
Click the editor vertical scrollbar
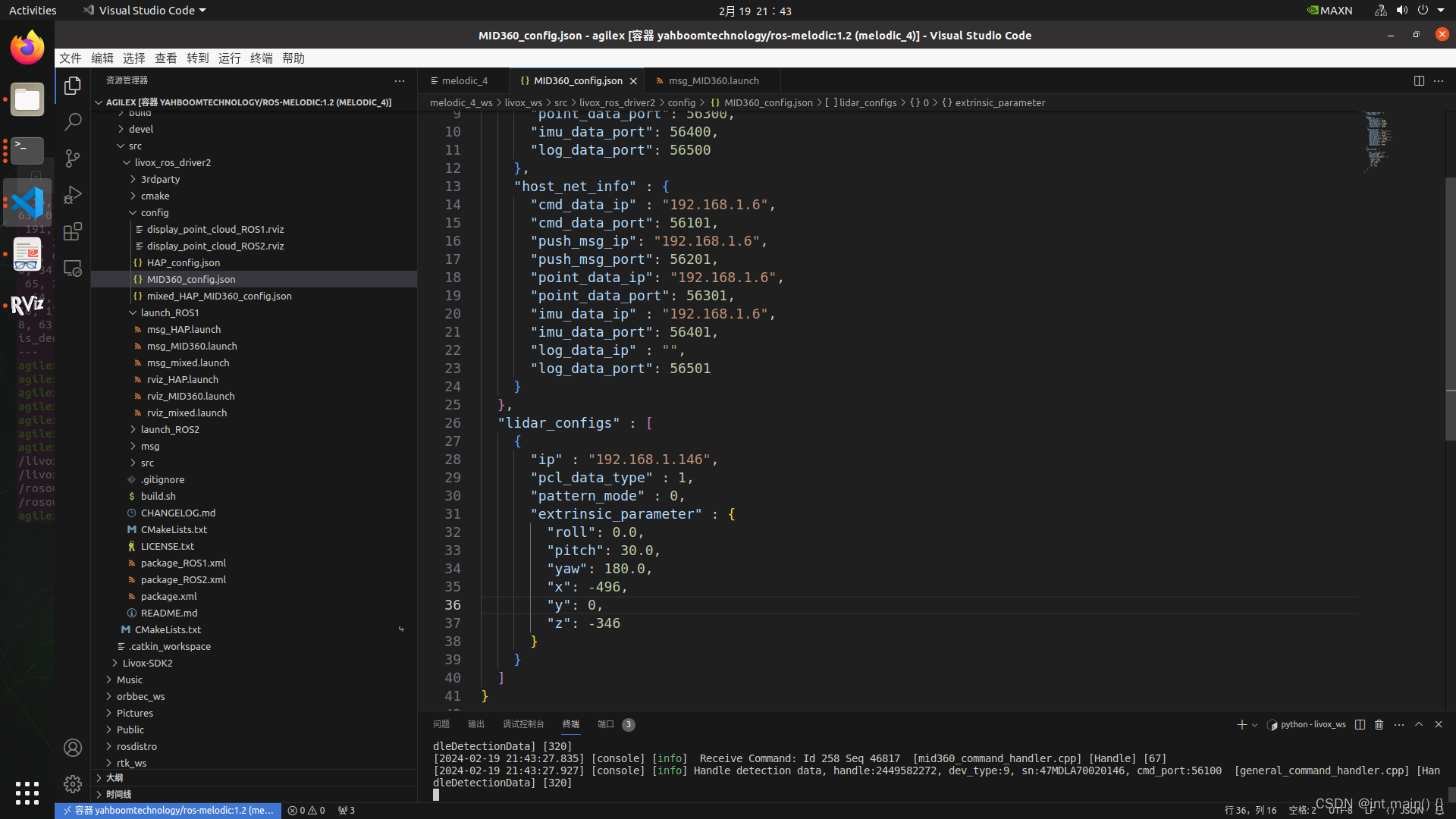pos(1450,309)
